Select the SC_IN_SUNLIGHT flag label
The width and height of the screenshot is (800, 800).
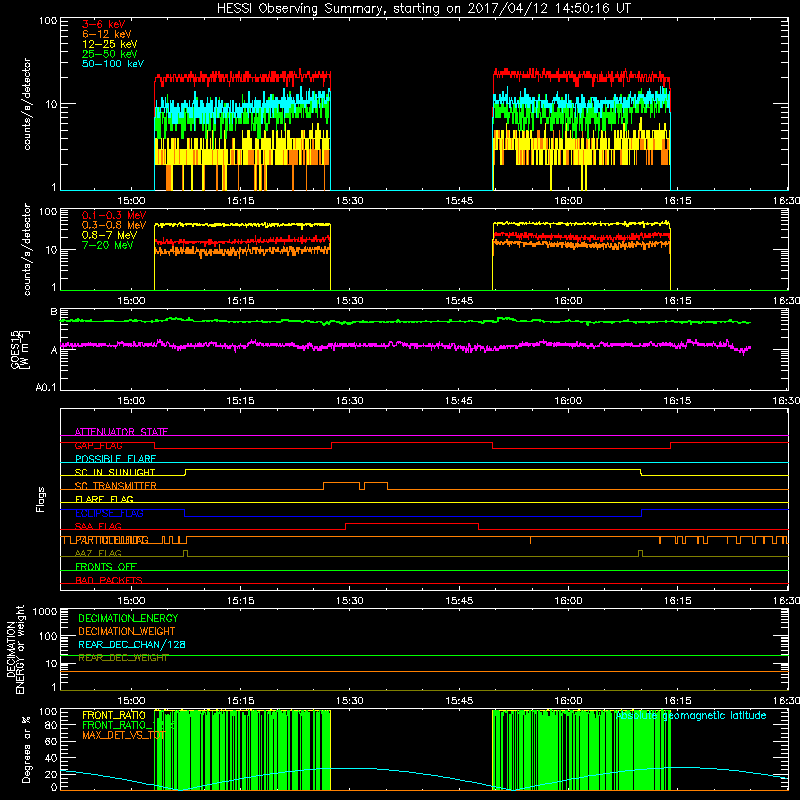pos(115,472)
